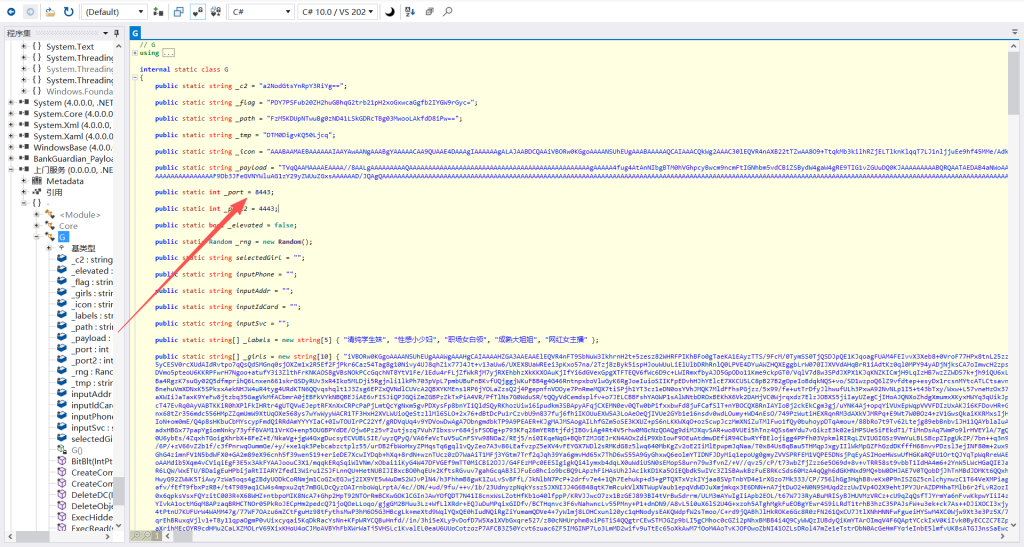
Task: Expand the WindowsBase assembly node
Action: pos(11,148)
